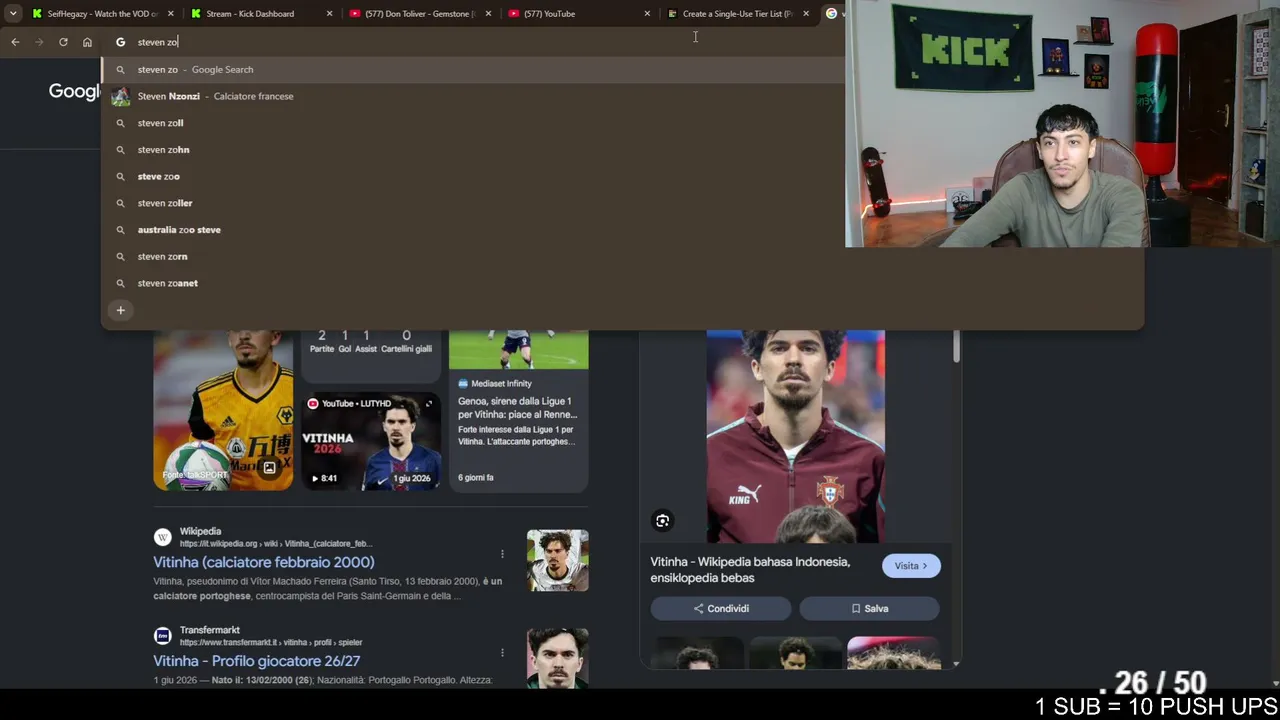Click the plus icon below the suggestions
Image resolution: width=1280 pixels, height=720 pixels.
(x=120, y=310)
